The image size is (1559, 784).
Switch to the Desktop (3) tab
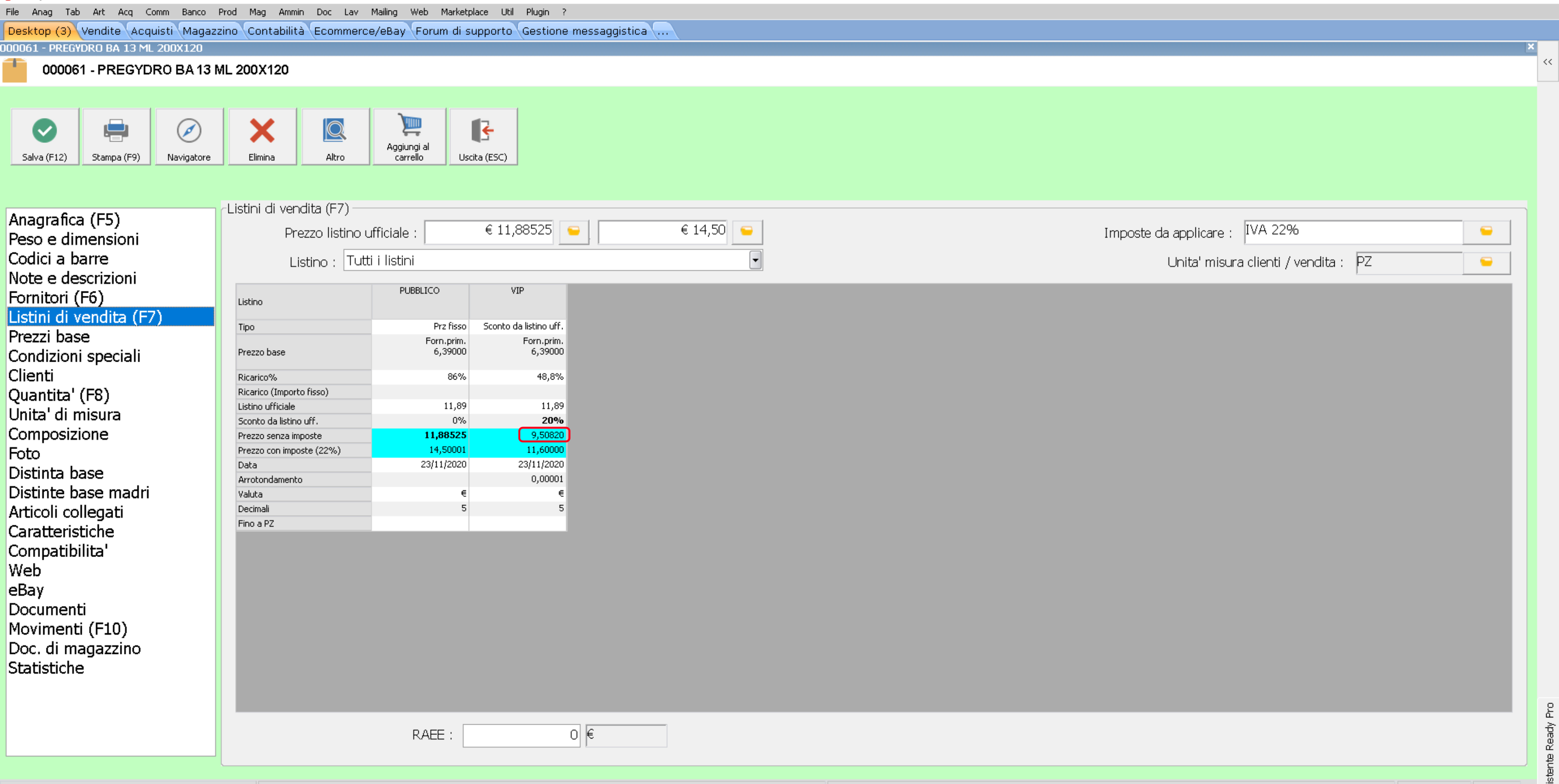click(40, 31)
